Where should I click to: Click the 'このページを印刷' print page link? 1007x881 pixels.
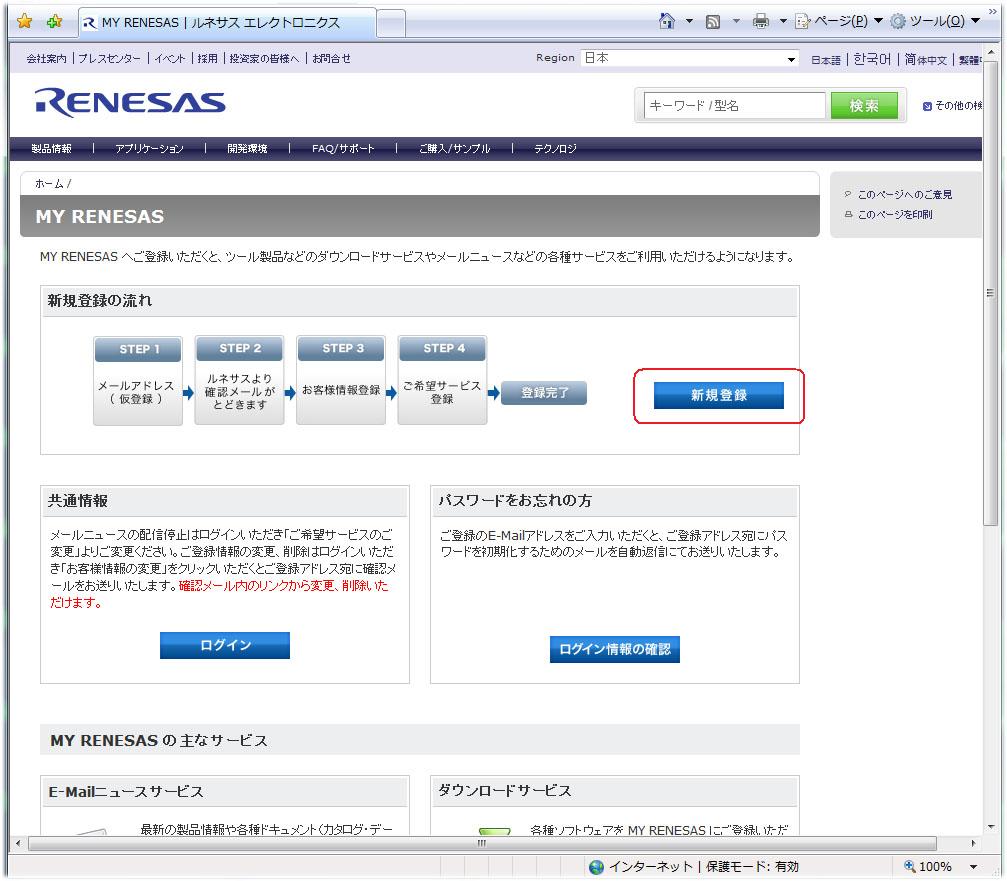coord(894,215)
